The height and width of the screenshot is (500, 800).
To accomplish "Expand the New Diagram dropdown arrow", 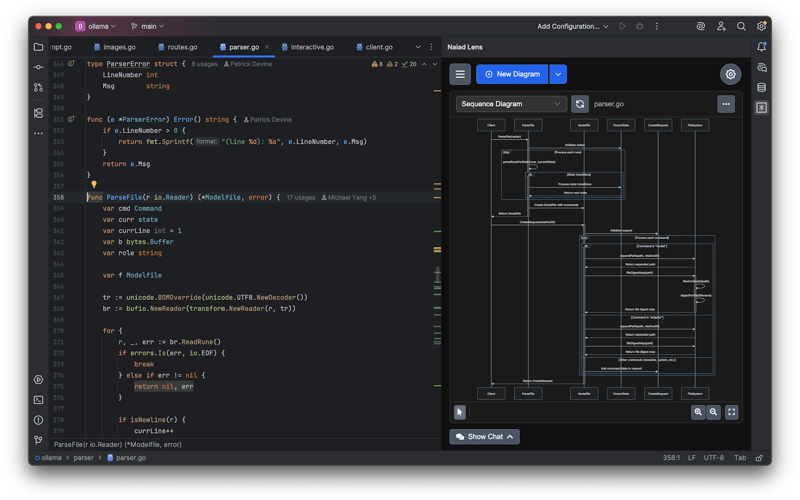I will coord(558,74).
